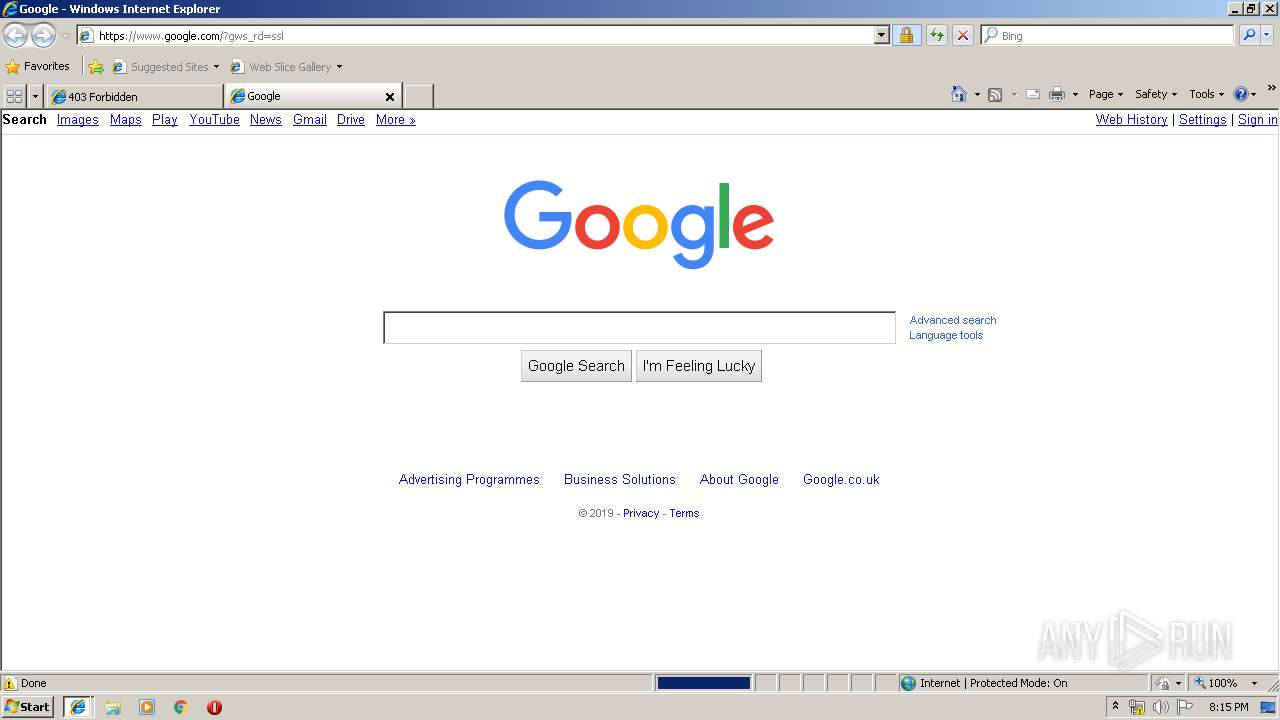Click the I'm Feeling Lucky button
The height and width of the screenshot is (720, 1280).
pyautogui.click(x=699, y=366)
